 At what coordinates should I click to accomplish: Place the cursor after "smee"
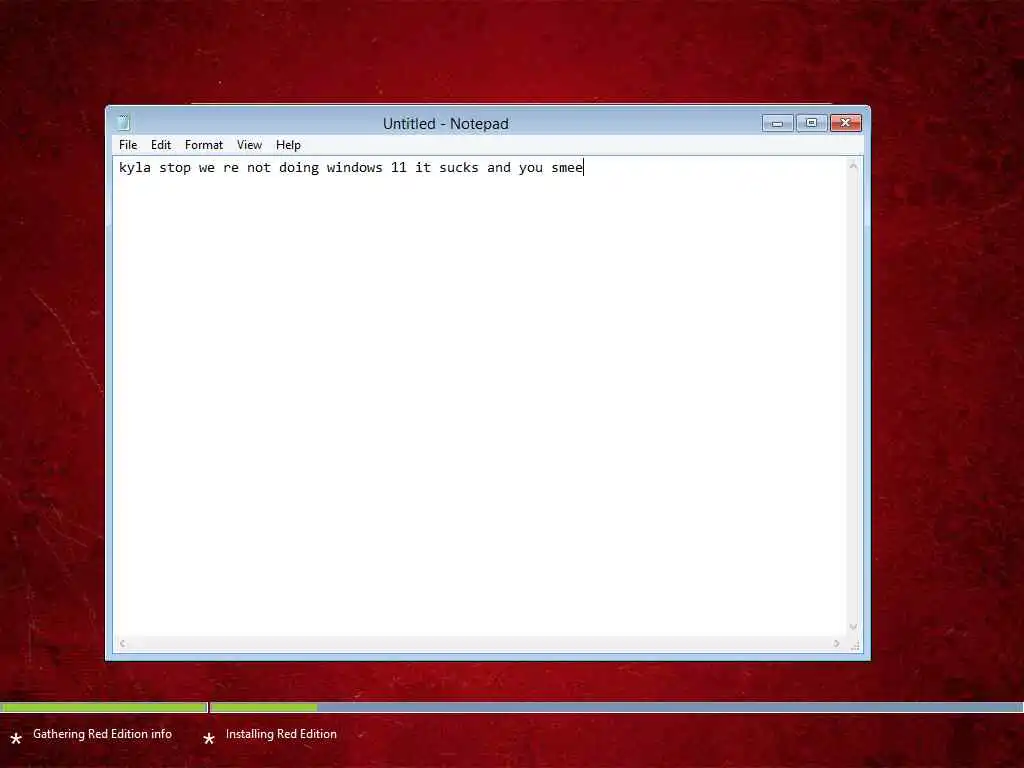(584, 168)
